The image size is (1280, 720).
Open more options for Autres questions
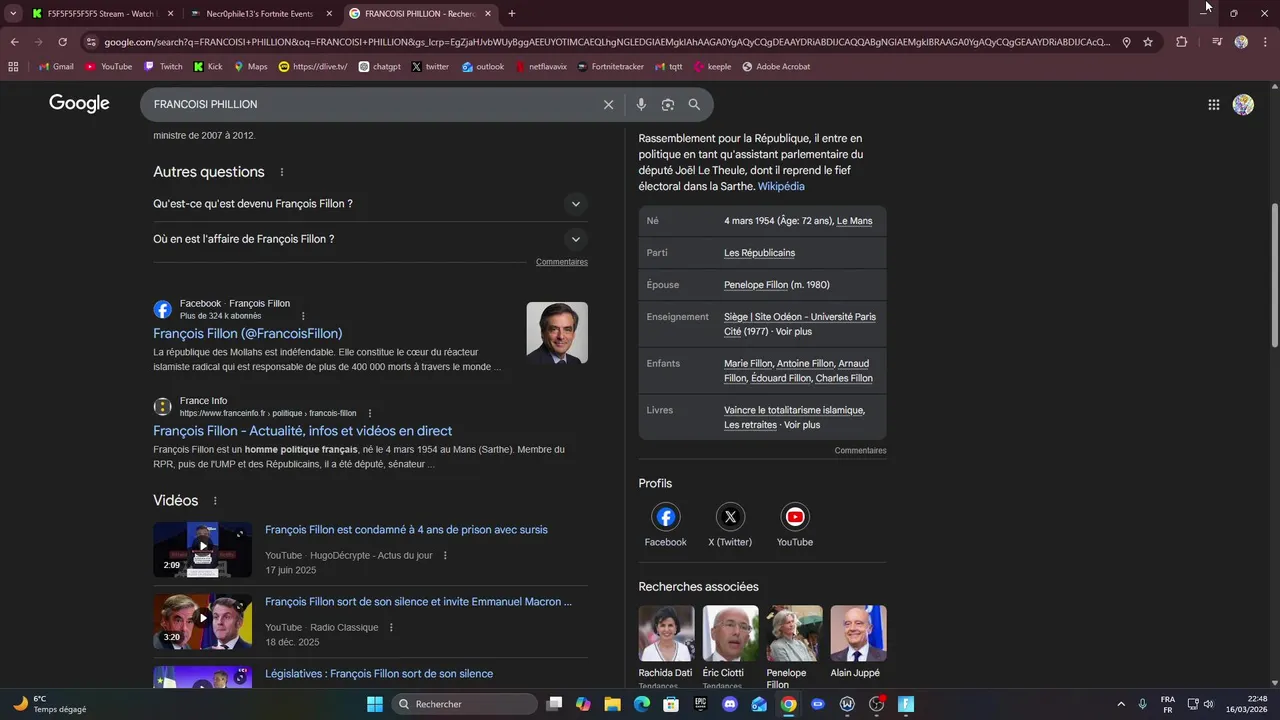[282, 172]
